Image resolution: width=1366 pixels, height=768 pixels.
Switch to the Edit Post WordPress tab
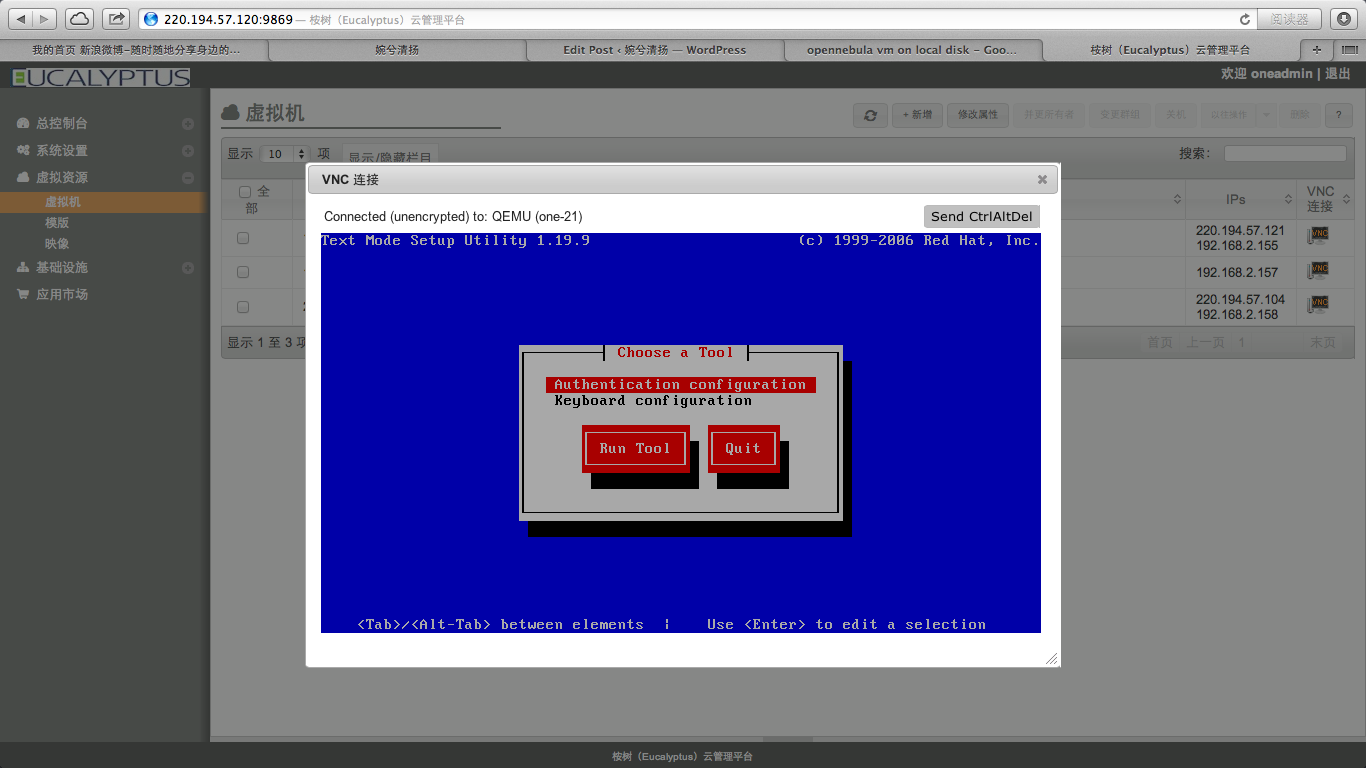tap(654, 50)
